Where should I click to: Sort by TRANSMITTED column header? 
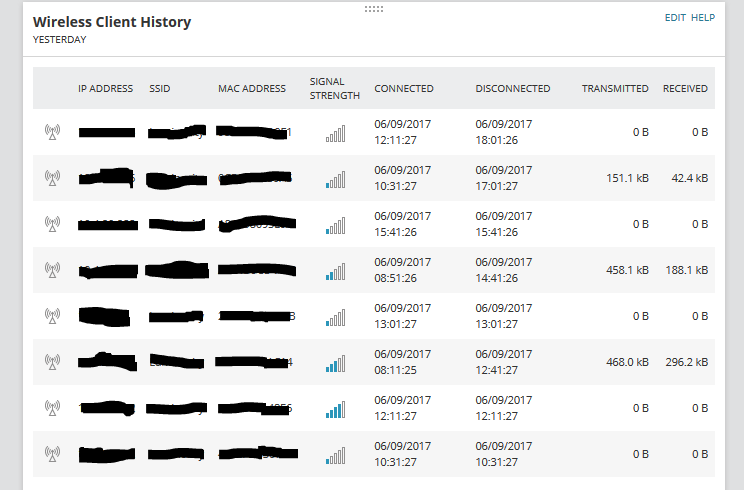[x=615, y=89]
